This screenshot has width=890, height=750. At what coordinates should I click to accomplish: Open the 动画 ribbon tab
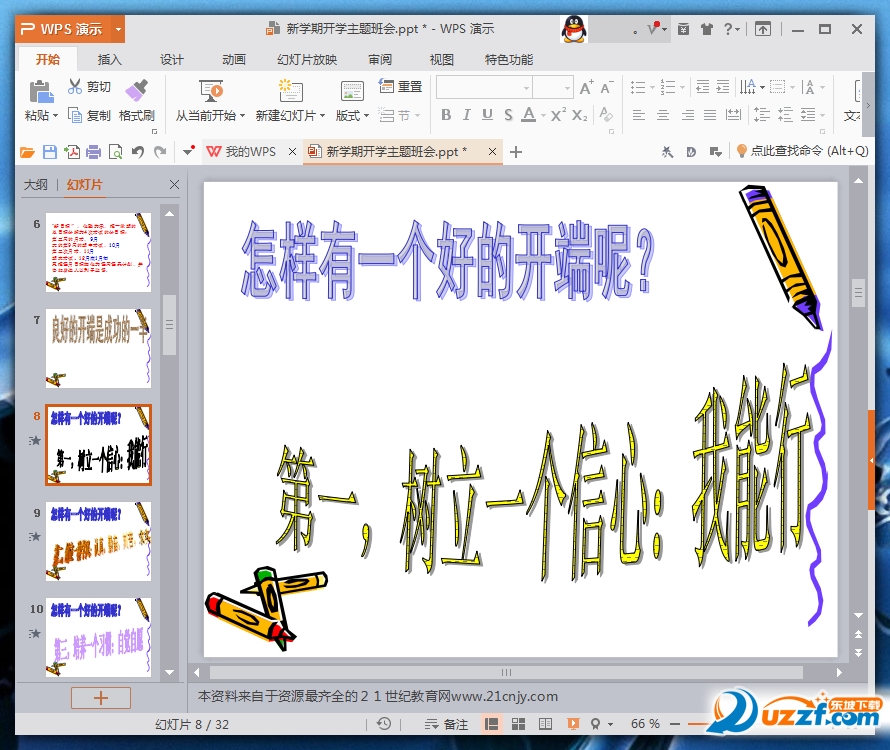[x=233, y=60]
